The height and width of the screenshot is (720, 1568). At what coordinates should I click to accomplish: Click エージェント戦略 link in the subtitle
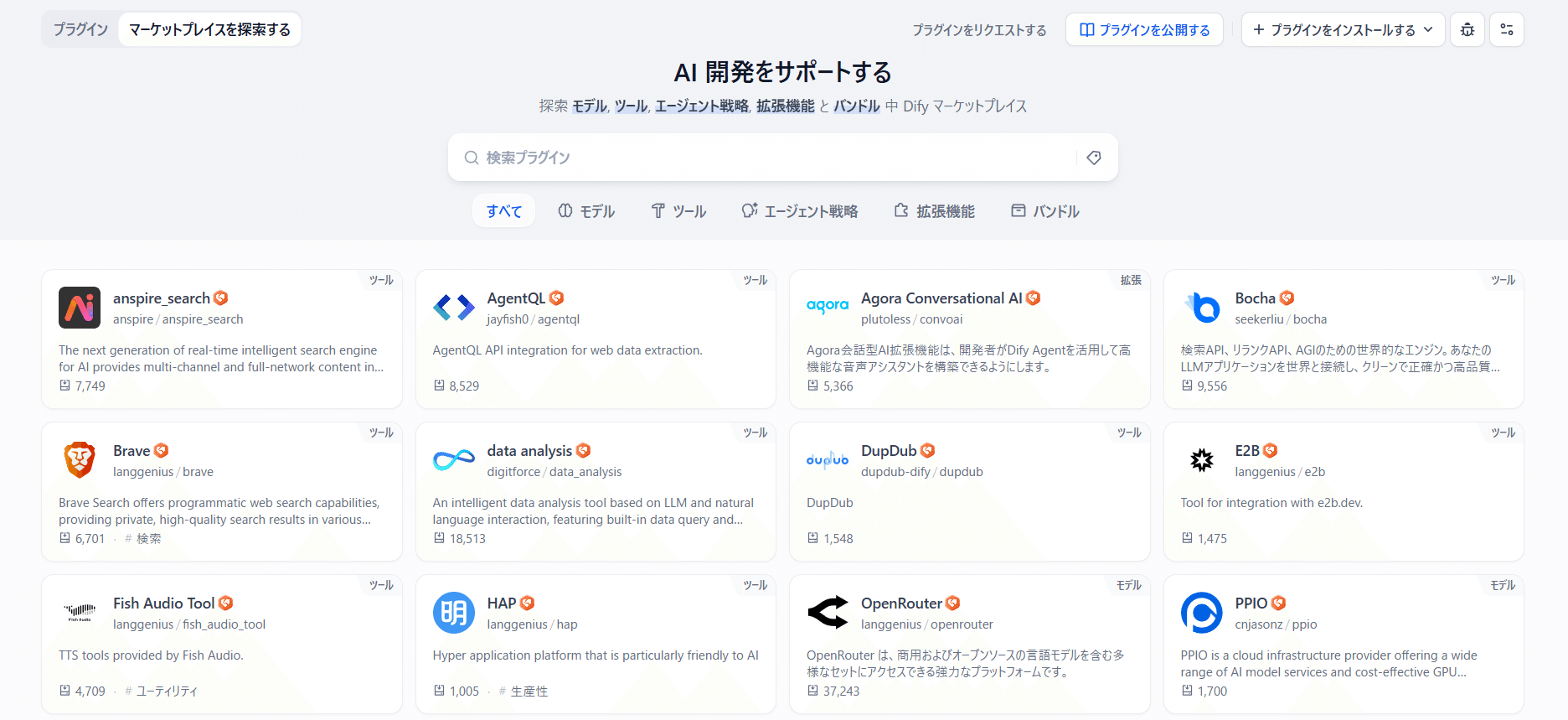pos(702,106)
